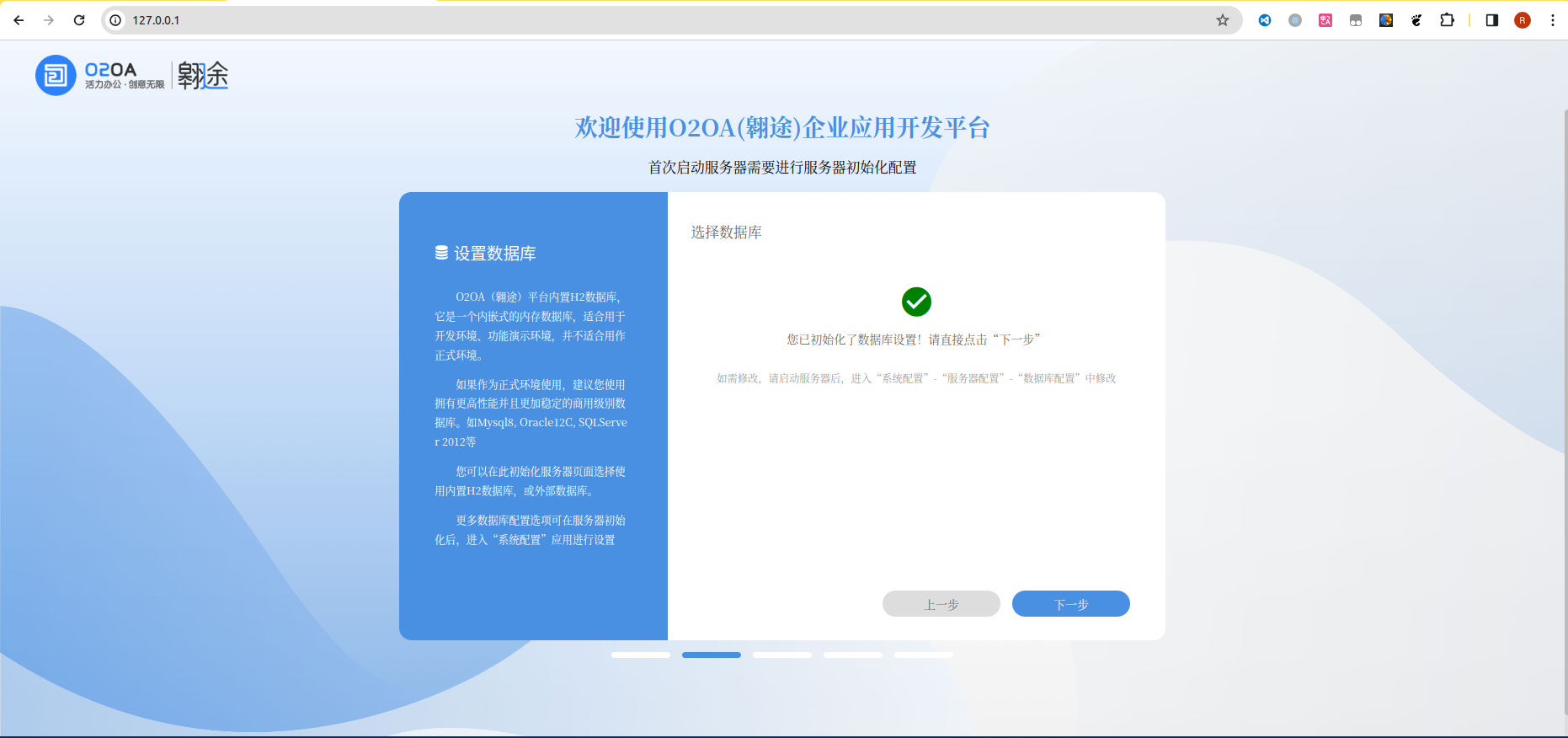Click the 翱途 brand logo
Image resolution: width=1568 pixels, height=738 pixels.
pos(203,76)
